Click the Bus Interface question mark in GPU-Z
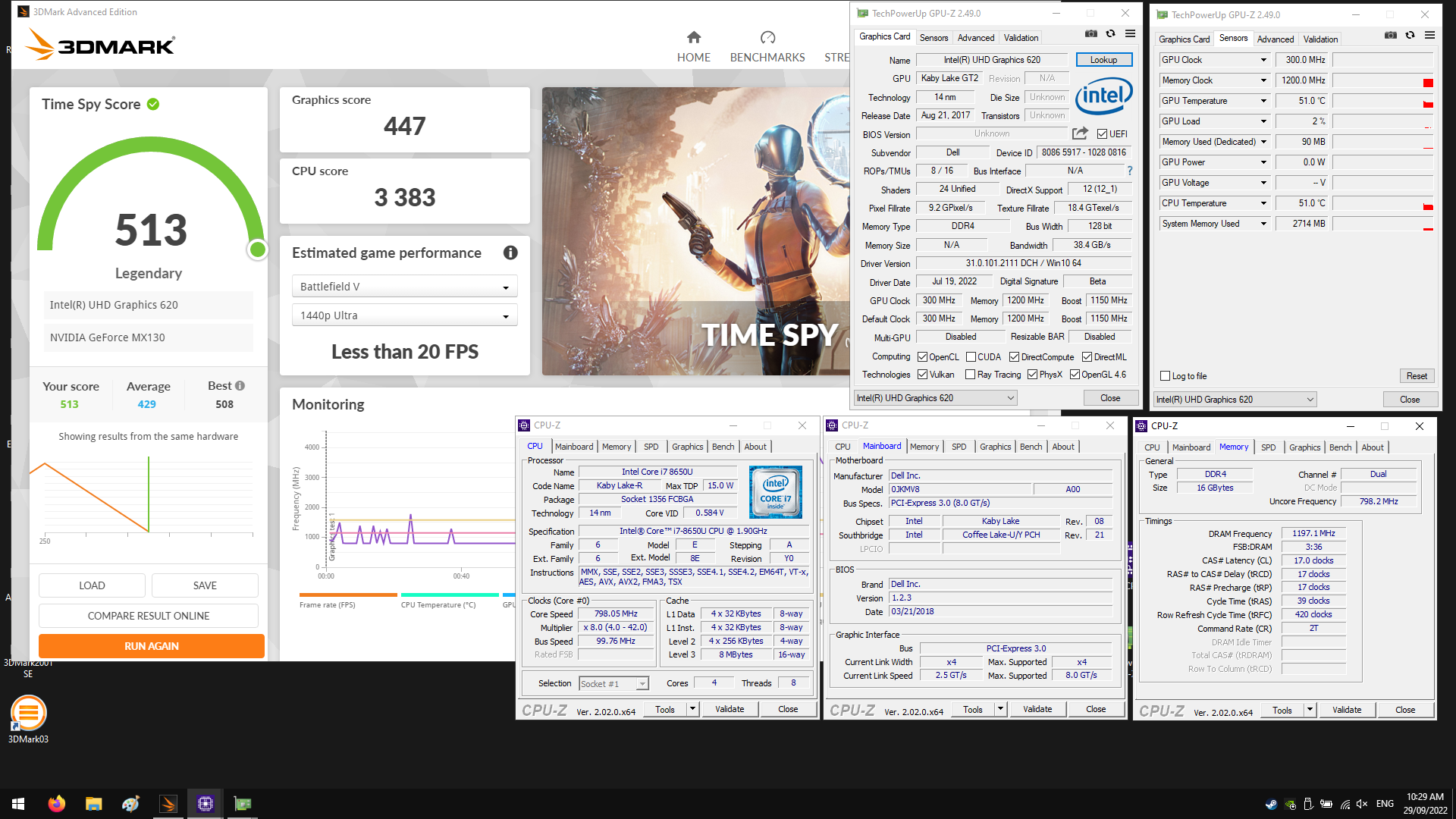 pos(1129,171)
